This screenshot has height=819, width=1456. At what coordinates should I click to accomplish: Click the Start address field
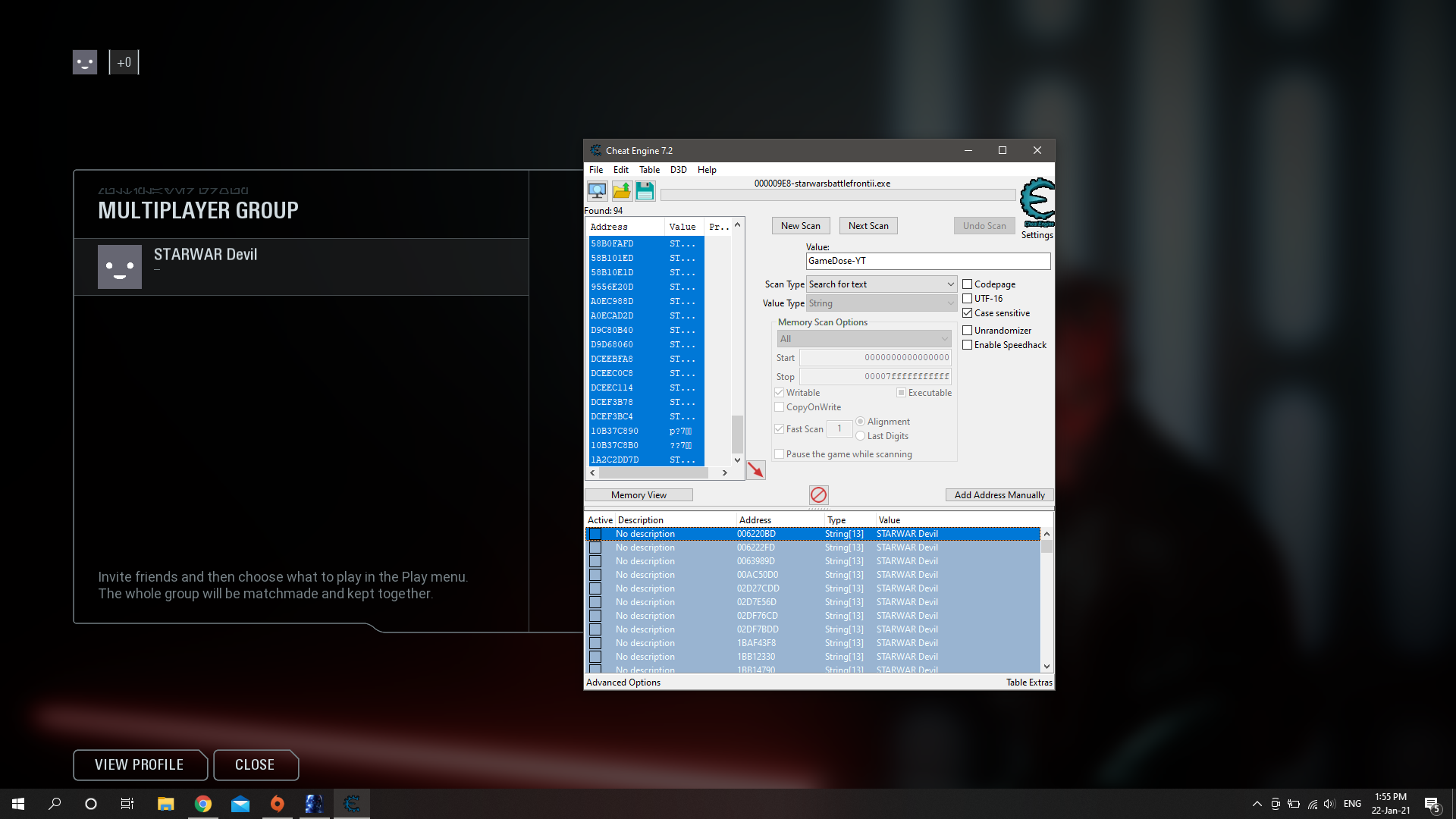point(875,358)
